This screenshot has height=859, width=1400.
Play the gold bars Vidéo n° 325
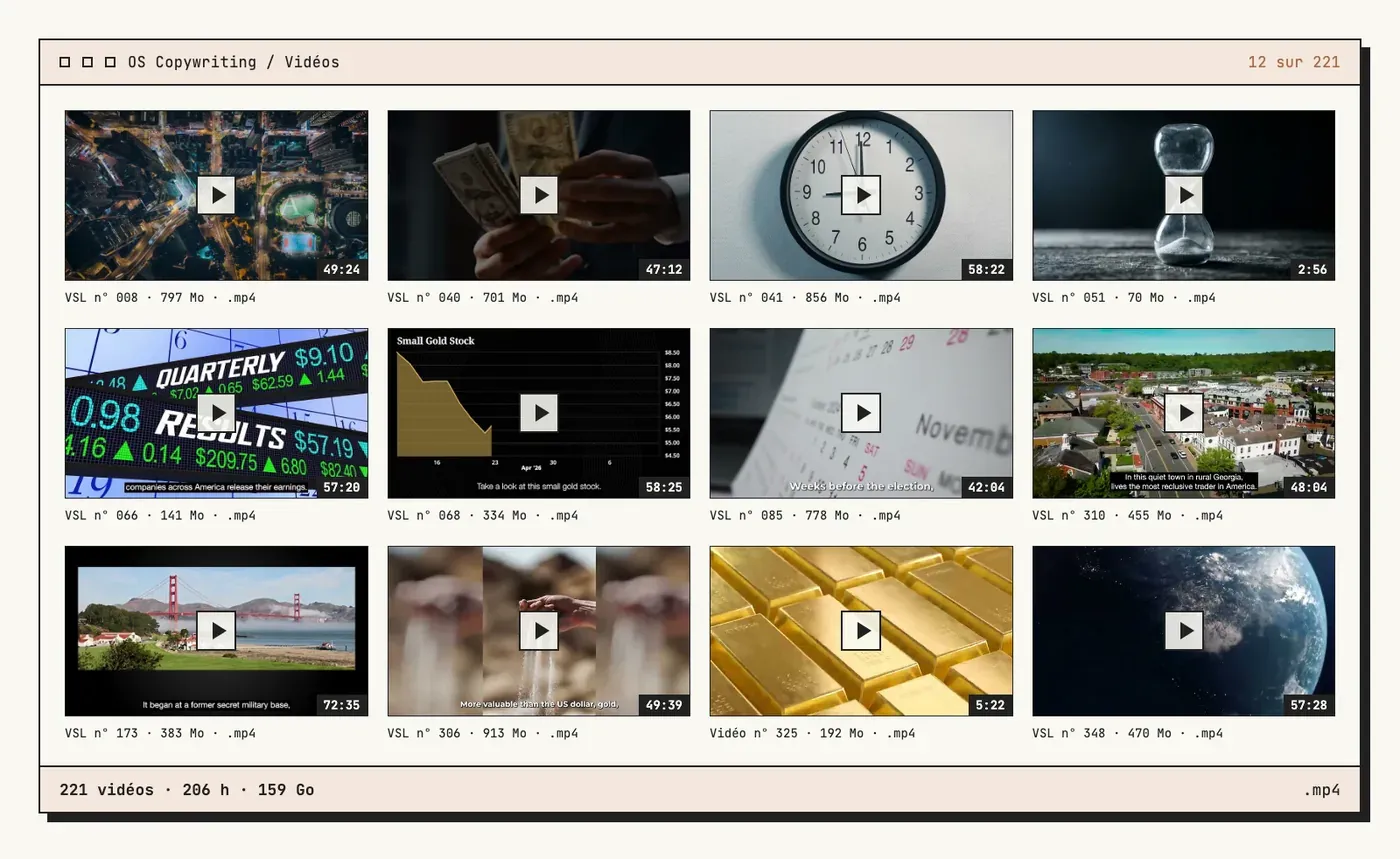coord(861,631)
